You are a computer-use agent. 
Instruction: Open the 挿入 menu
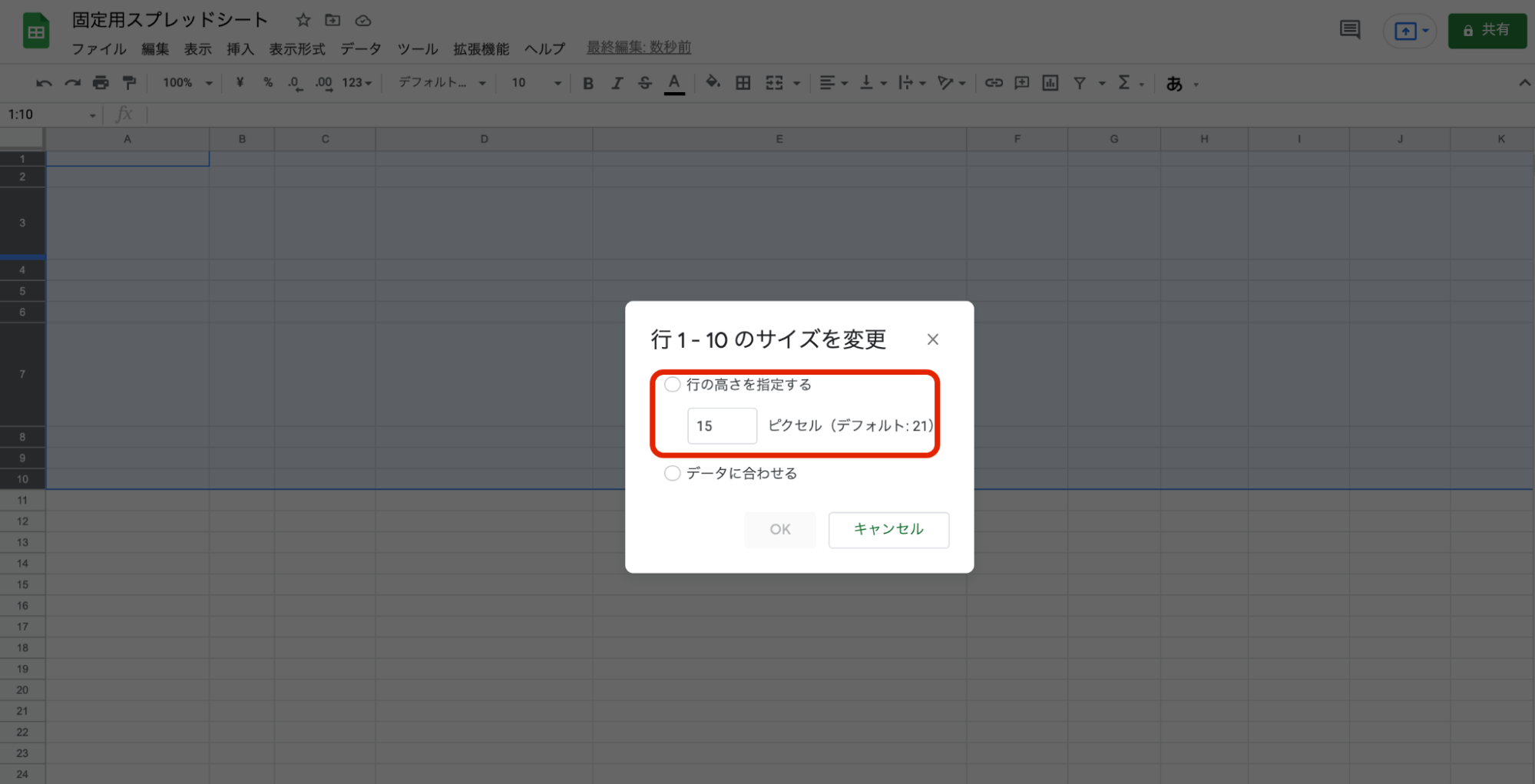(240, 49)
